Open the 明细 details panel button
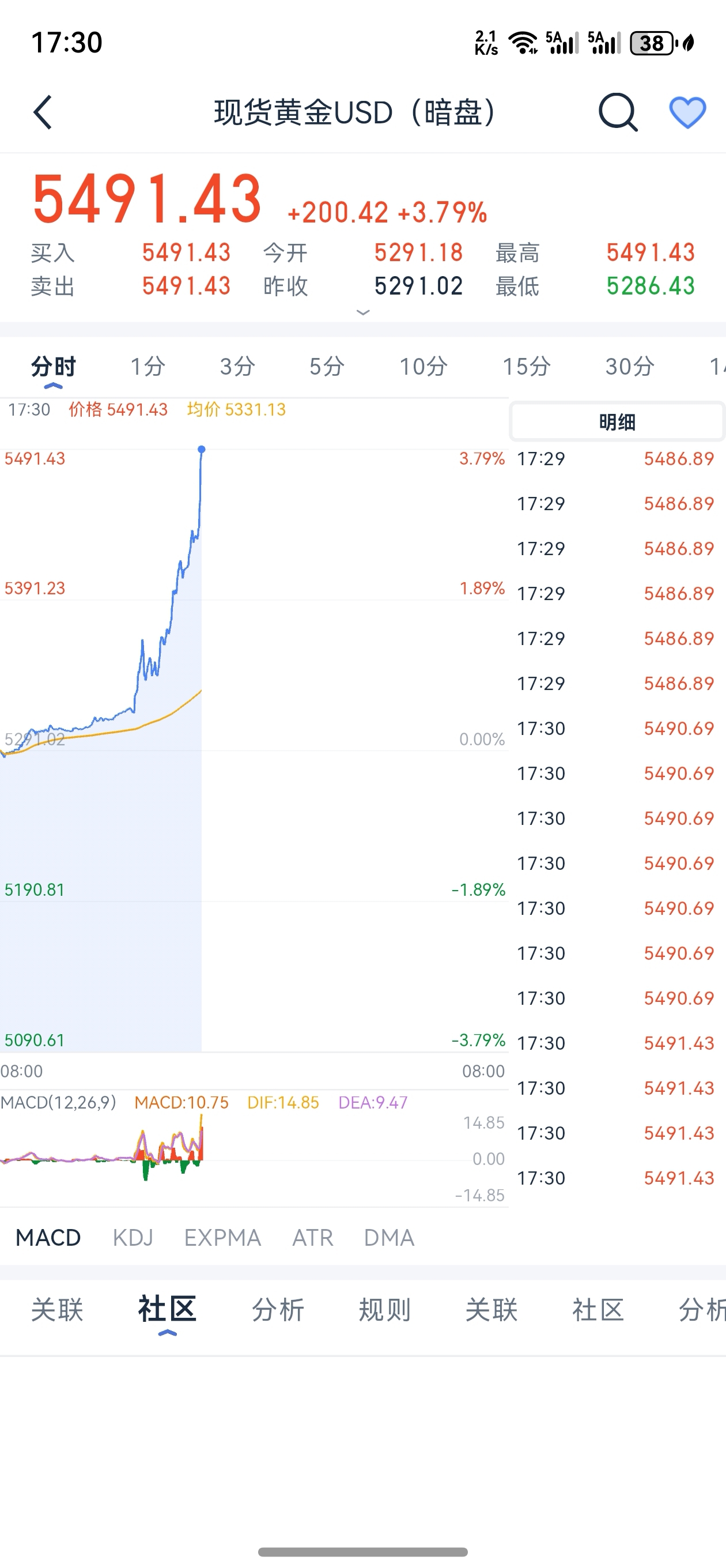This screenshot has width=726, height=1568. click(x=617, y=421)
